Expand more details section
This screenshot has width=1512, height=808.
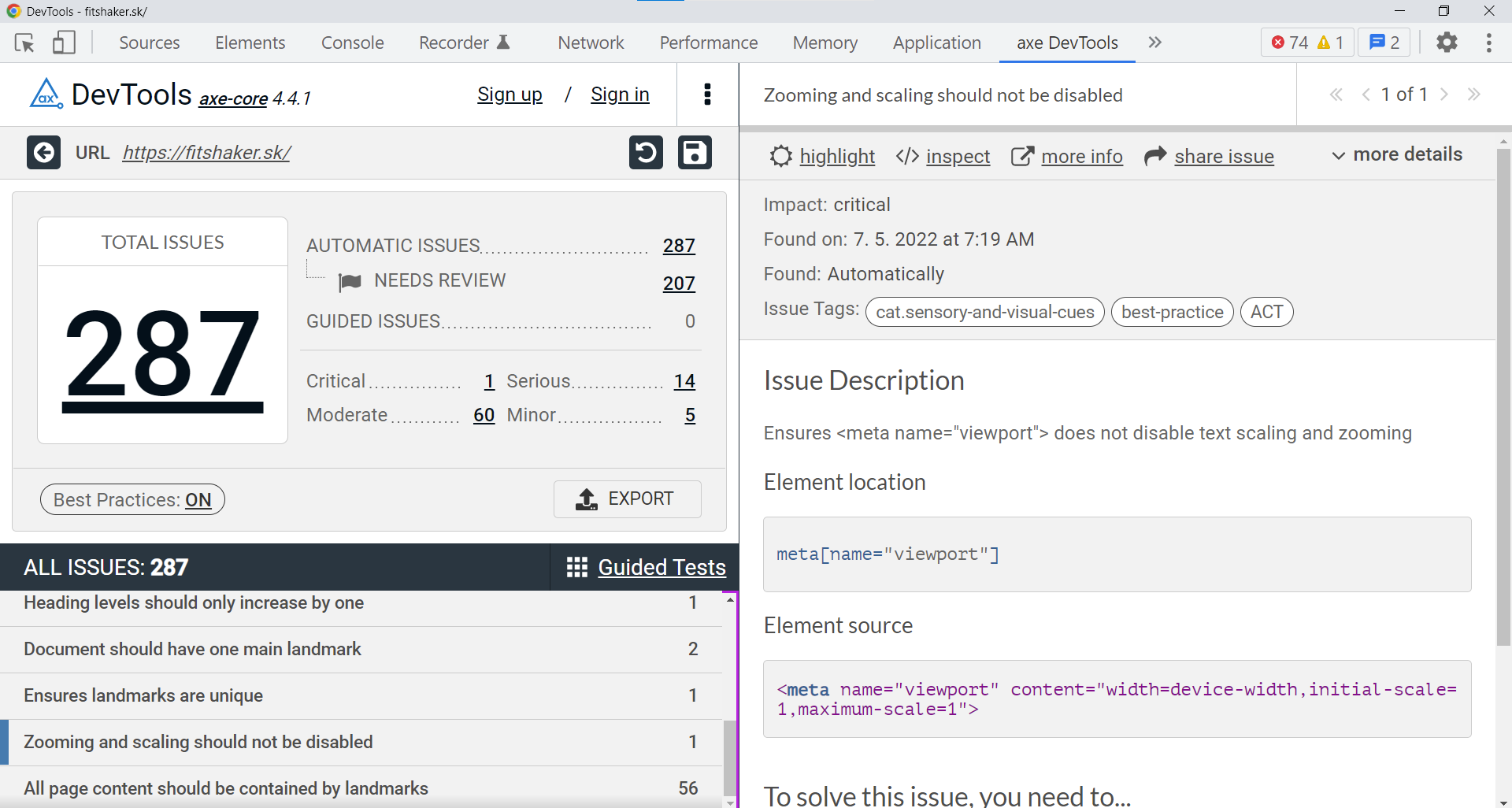tap(1396, 155)
